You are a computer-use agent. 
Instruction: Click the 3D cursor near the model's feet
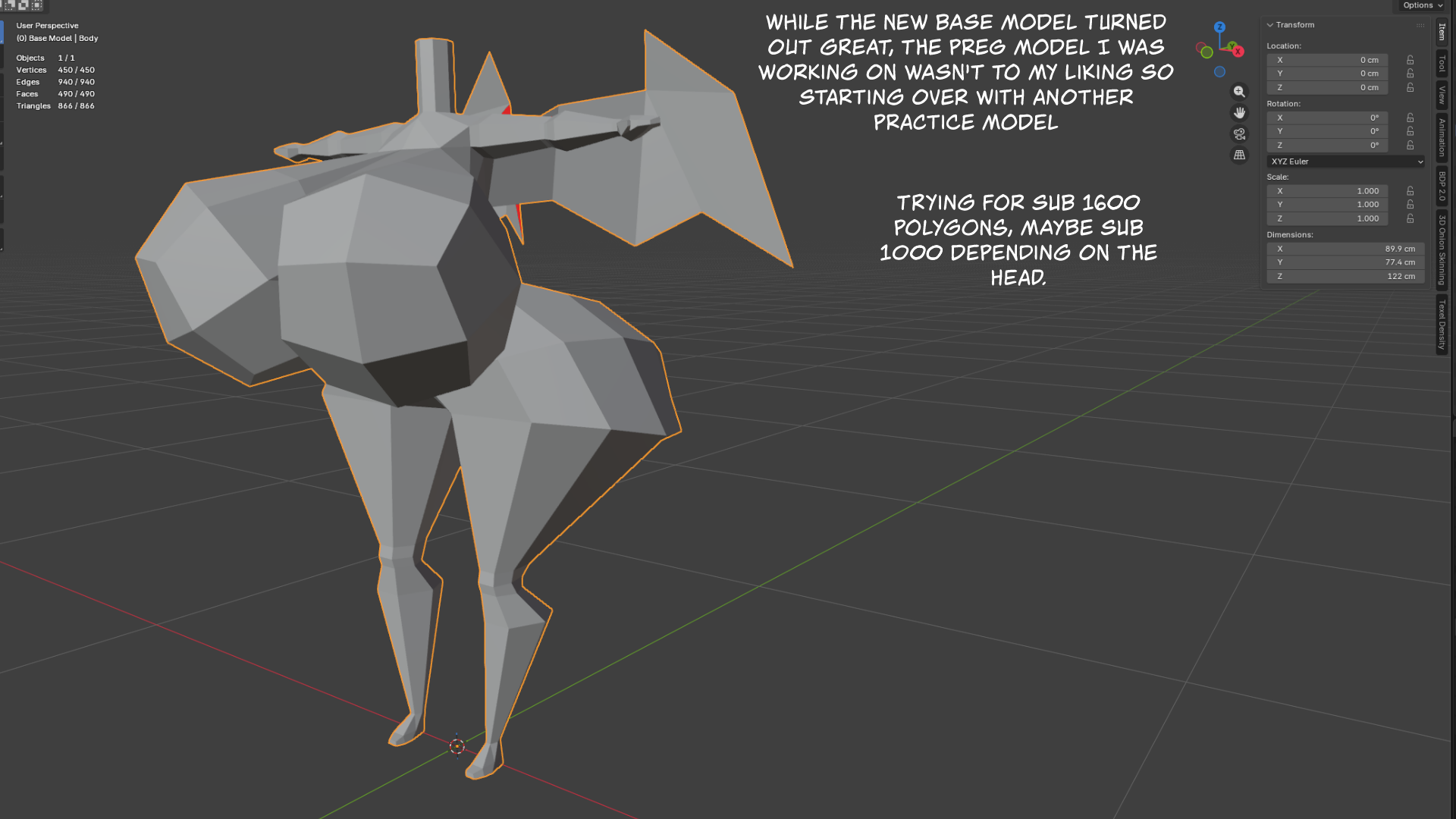457,746
